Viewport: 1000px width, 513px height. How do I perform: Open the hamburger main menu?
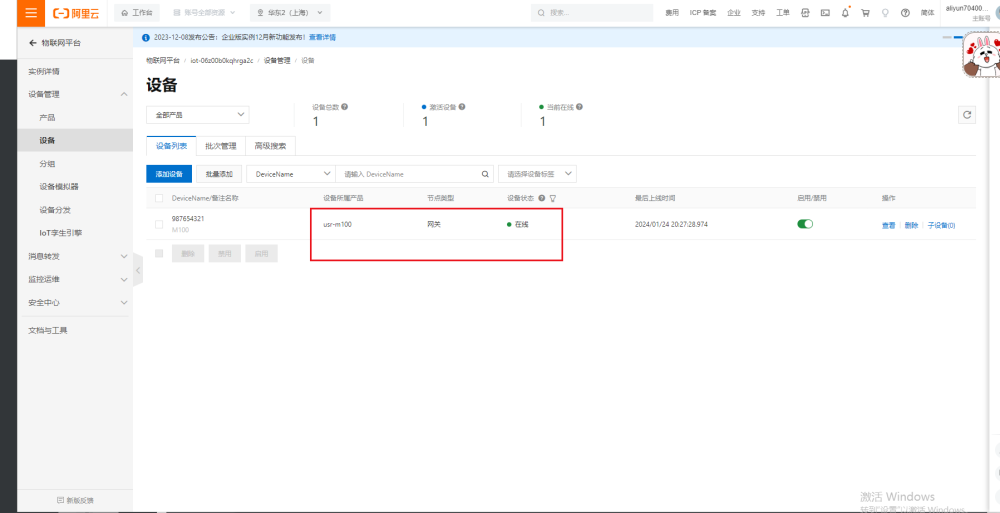pyautogui.click(x=30, y=13)
